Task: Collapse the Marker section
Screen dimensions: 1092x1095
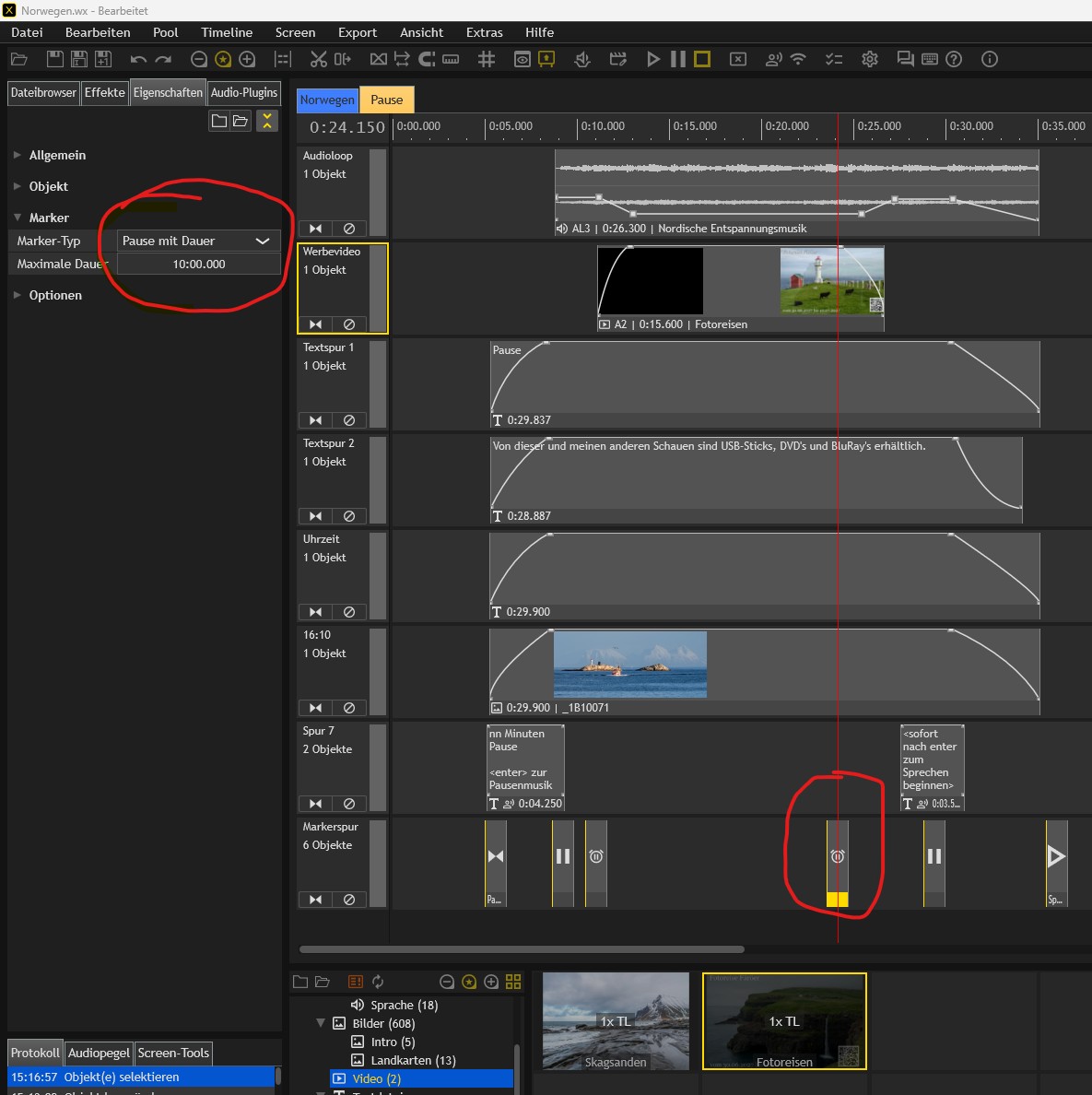Action: click(18, 218)
